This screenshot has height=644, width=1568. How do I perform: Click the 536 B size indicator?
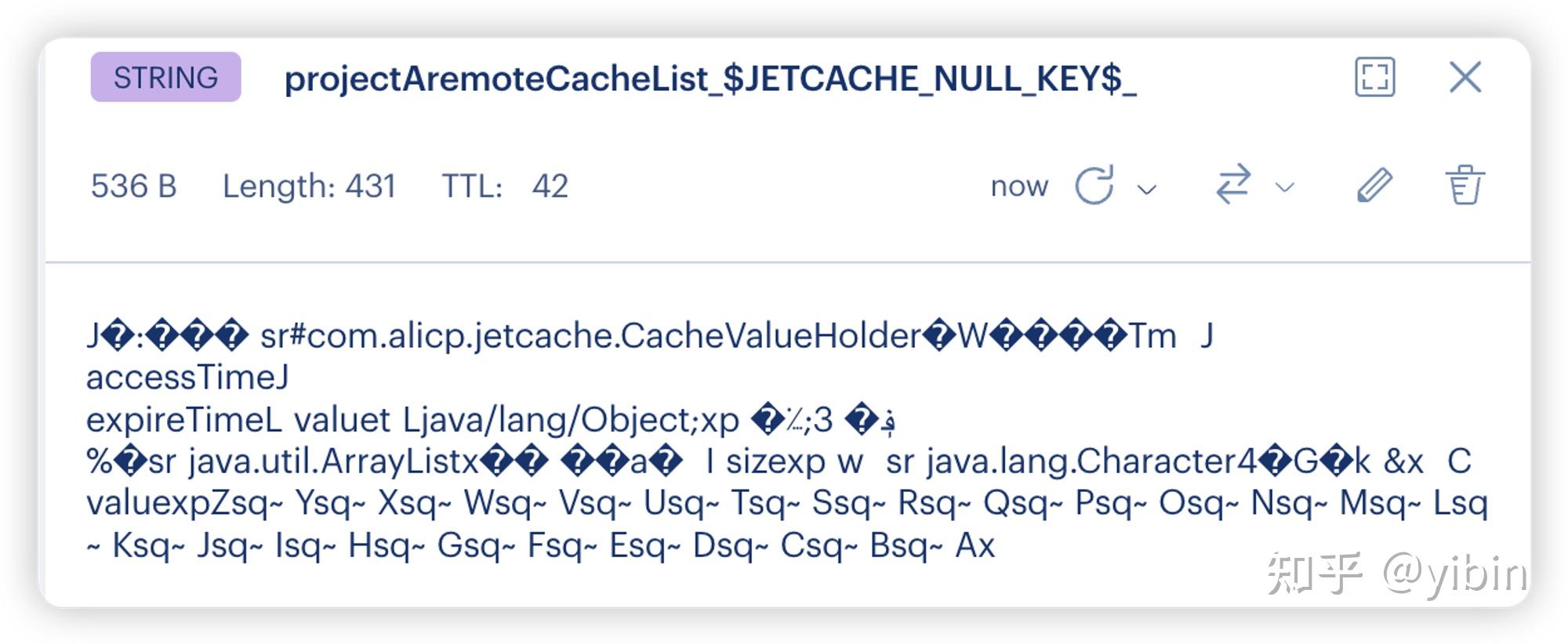tap(134, 186)
